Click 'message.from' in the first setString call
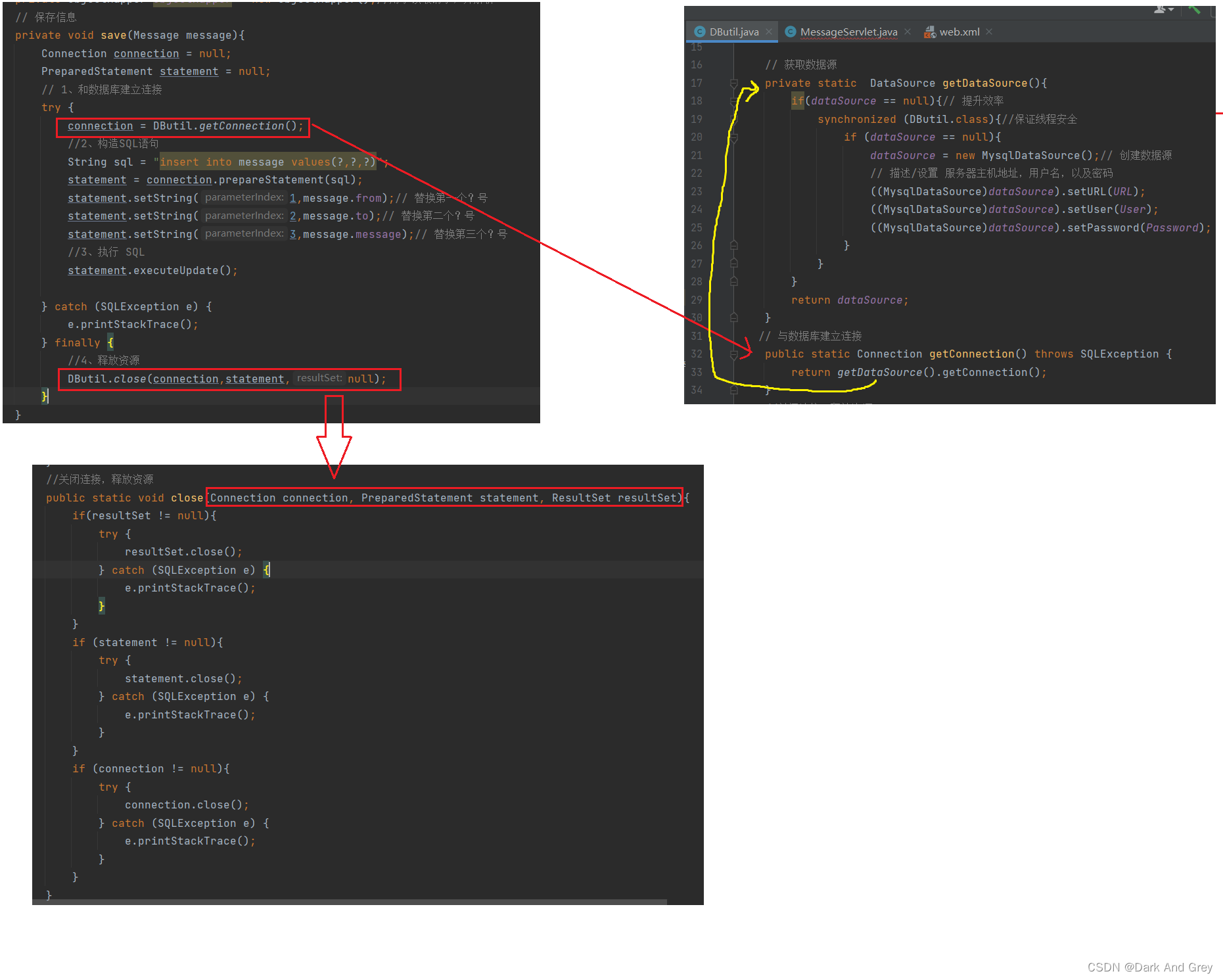This screenshot has height=980, width=1223. (342, 198)
